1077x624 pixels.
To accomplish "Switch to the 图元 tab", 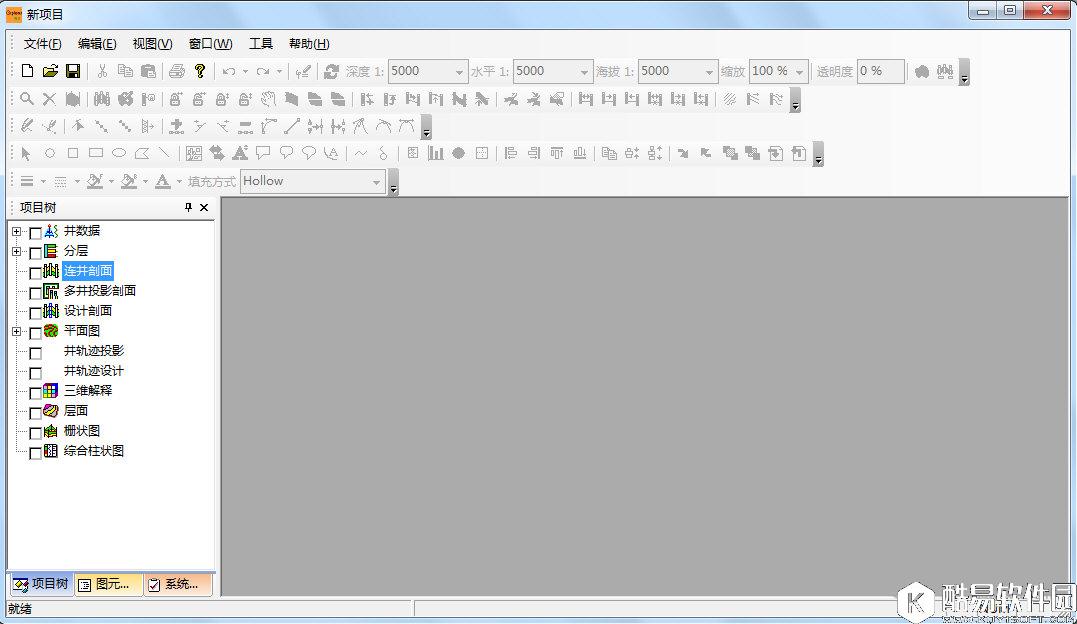I will click(107, 584).
